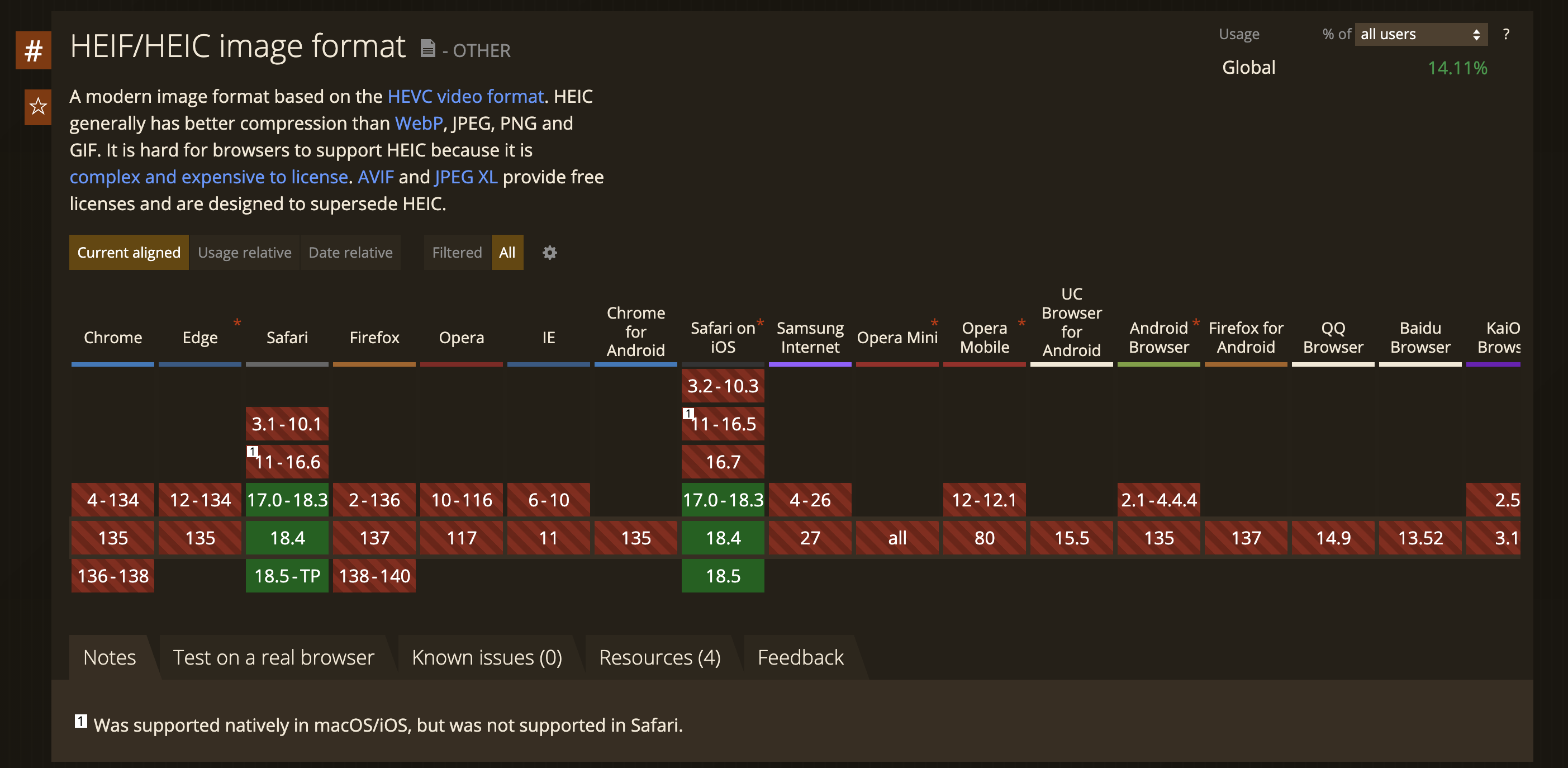Click UC Browser for Android header

[x=1071, y=322]
